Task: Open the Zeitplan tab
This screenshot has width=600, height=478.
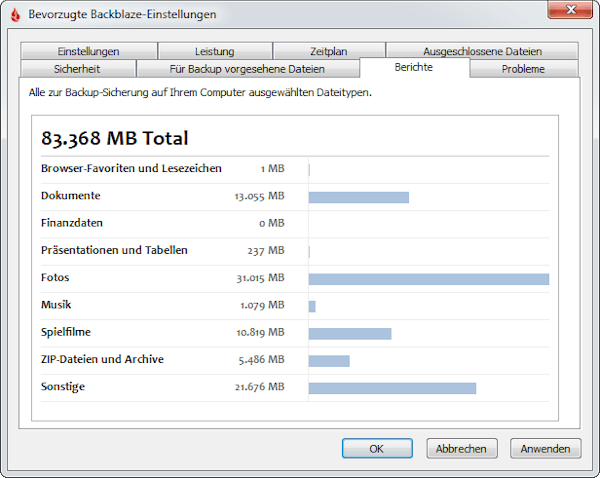Action: 329,51
